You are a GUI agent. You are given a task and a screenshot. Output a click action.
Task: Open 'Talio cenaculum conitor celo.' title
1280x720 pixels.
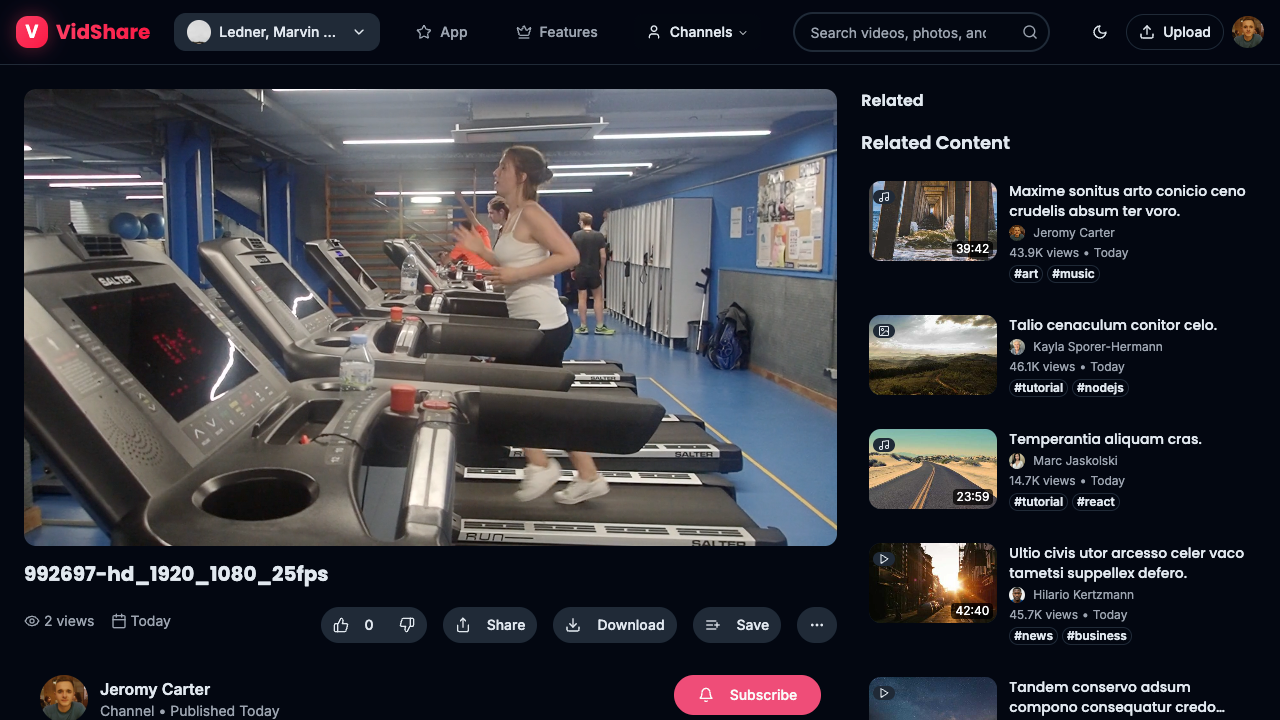(1113, 325)
